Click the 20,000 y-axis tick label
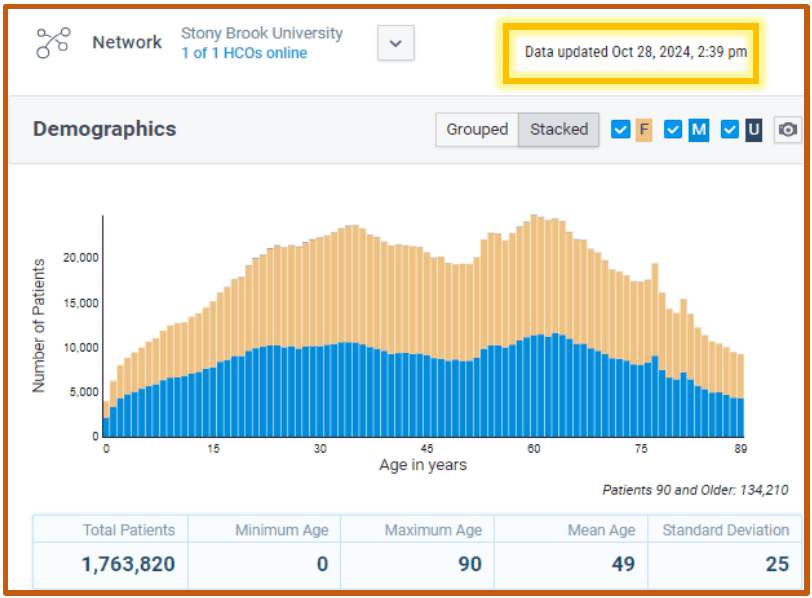812x598 pixels. (x=80, y=257)
